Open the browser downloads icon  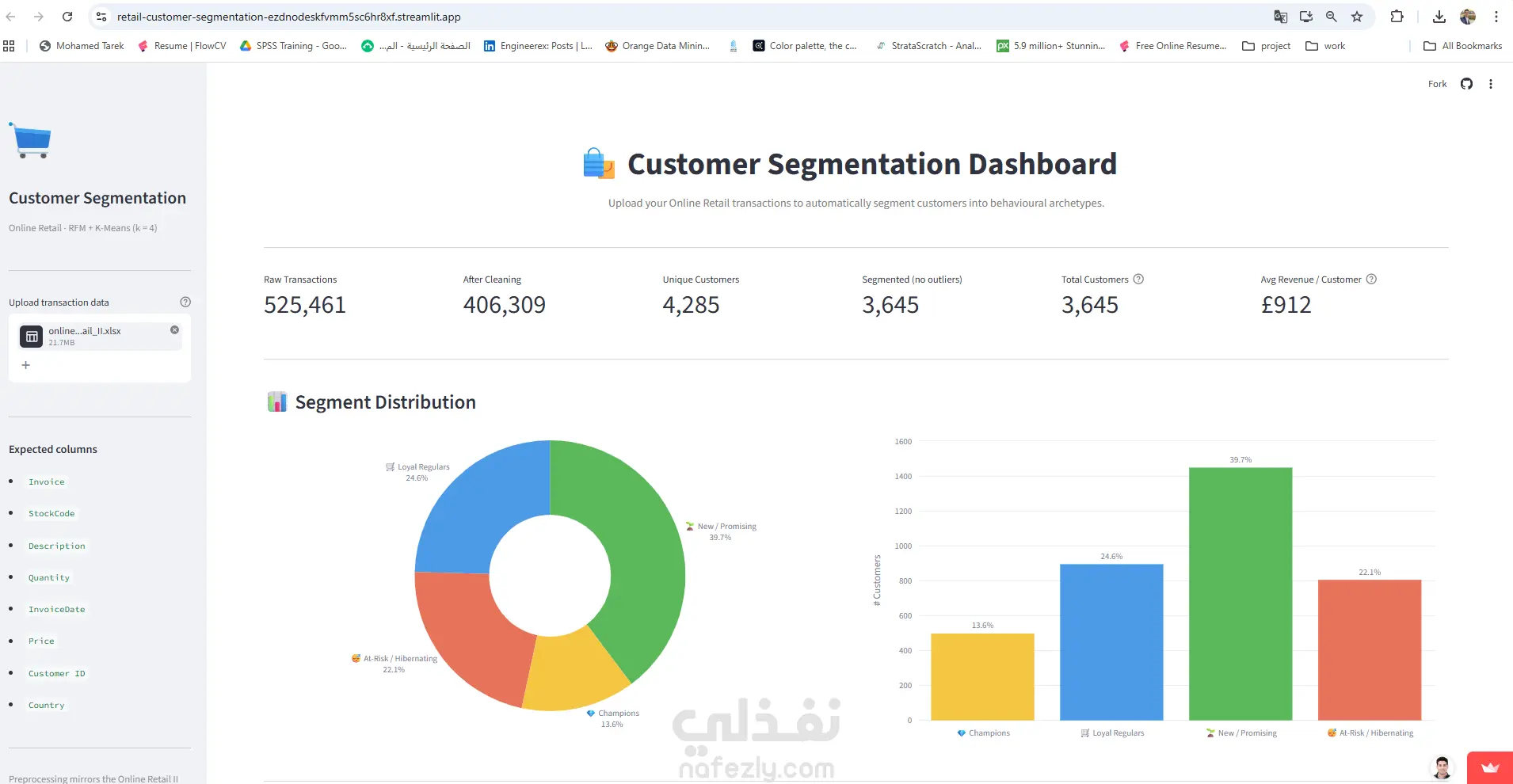(1439, 17)
